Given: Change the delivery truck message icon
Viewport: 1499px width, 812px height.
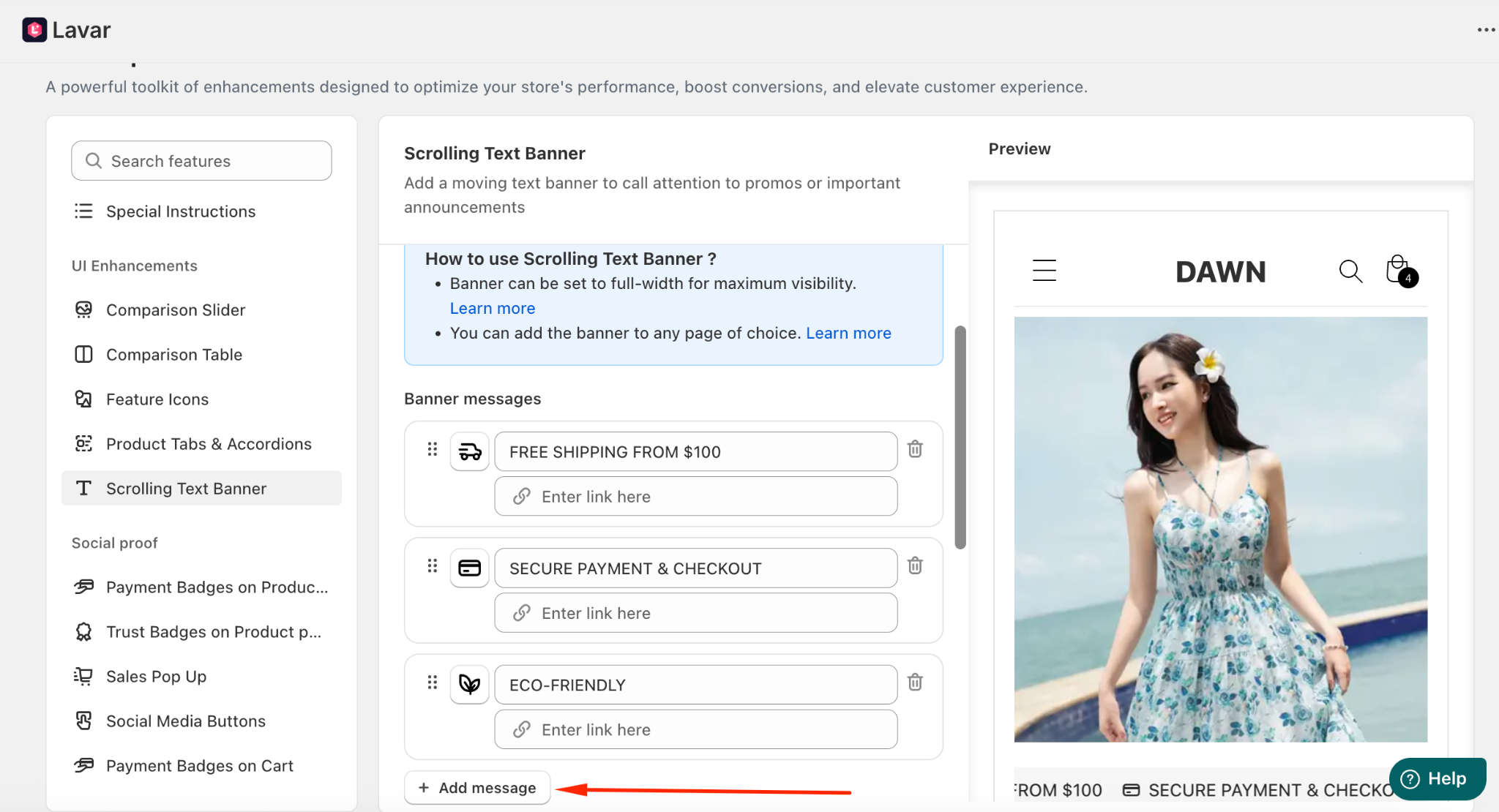Looking at the screenshot, I should 469,452.
